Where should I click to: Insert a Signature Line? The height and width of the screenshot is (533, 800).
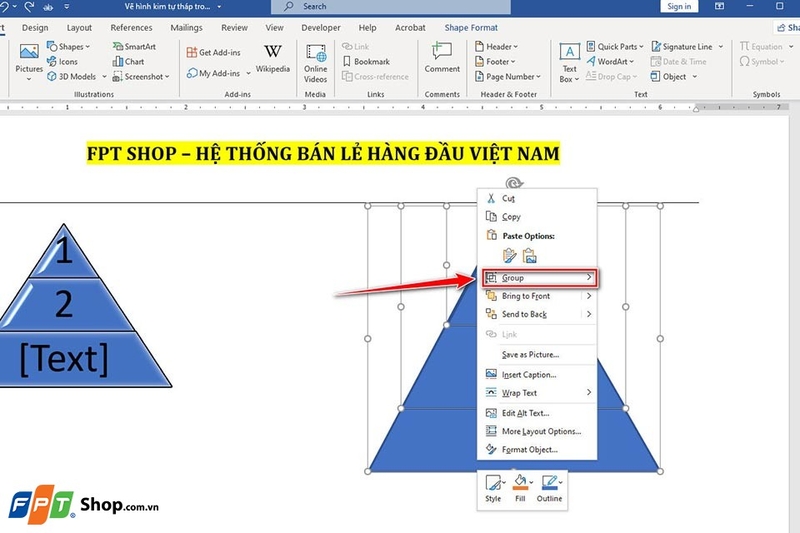coord(682,46)
